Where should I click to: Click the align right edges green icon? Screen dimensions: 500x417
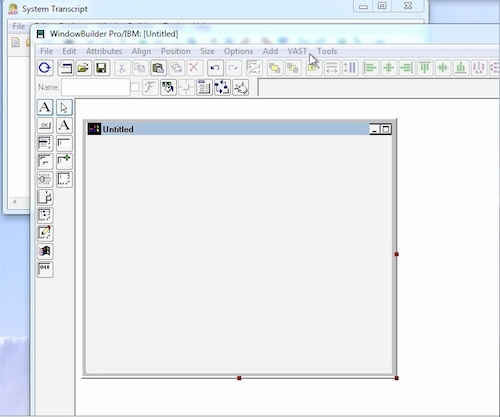(406, 68)
